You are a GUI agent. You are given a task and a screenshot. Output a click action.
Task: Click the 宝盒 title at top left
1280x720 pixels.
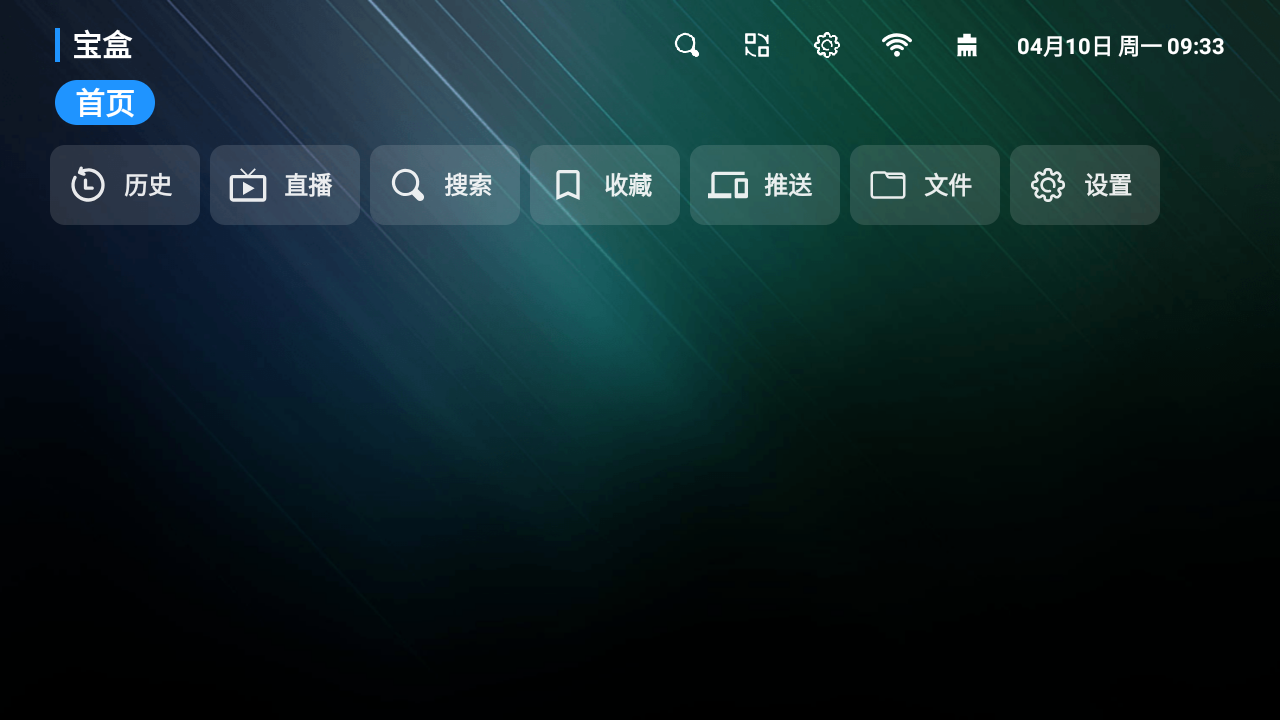click(103, 45)
